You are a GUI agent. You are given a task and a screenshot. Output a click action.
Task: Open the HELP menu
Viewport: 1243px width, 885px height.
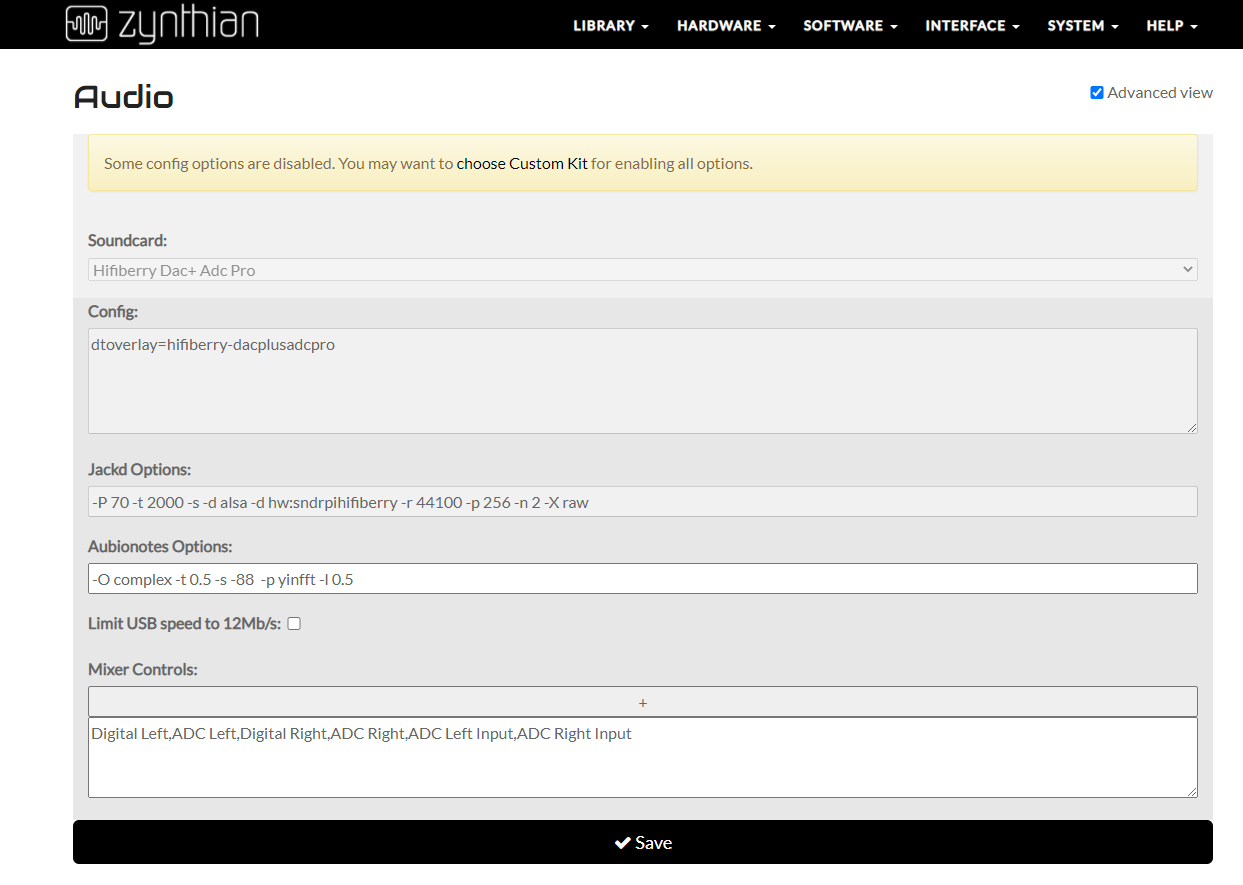(1172, 26)
